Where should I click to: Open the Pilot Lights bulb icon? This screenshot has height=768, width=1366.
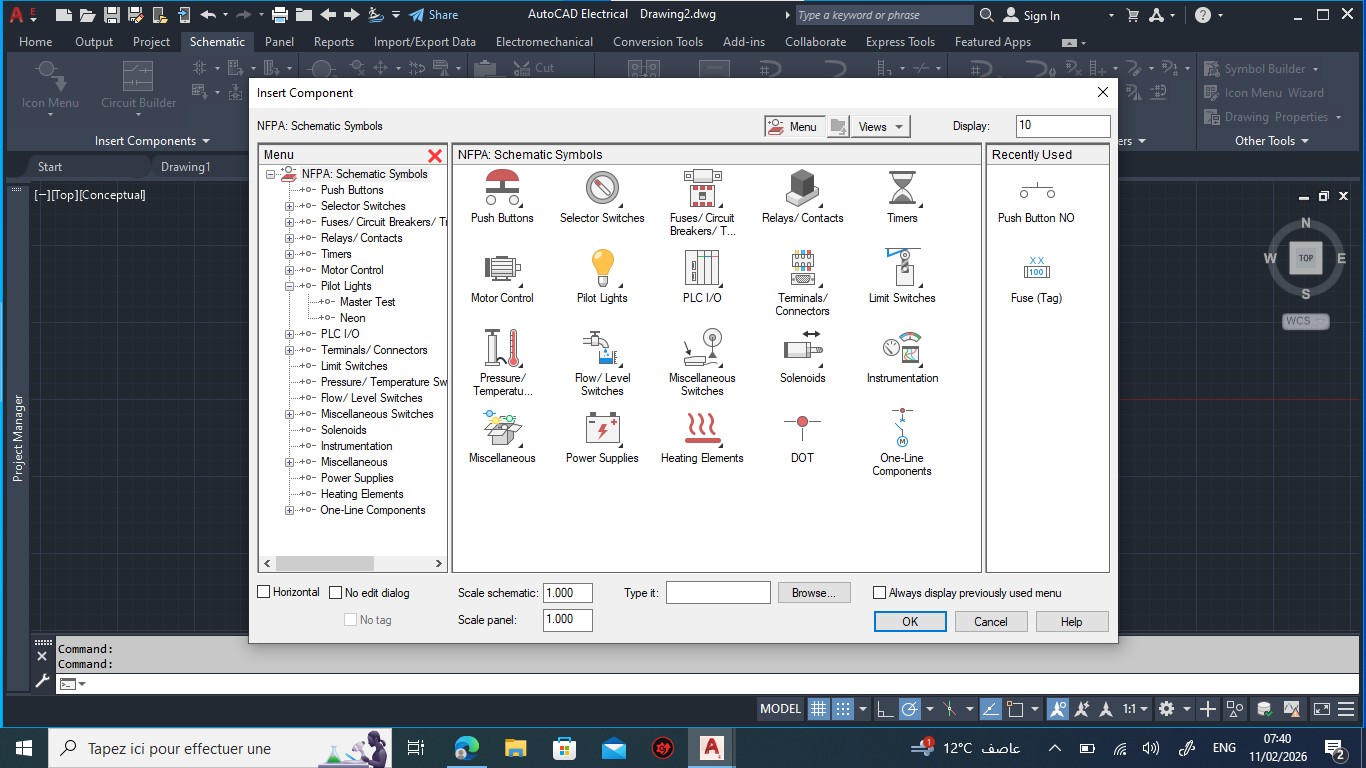[602, 269]
